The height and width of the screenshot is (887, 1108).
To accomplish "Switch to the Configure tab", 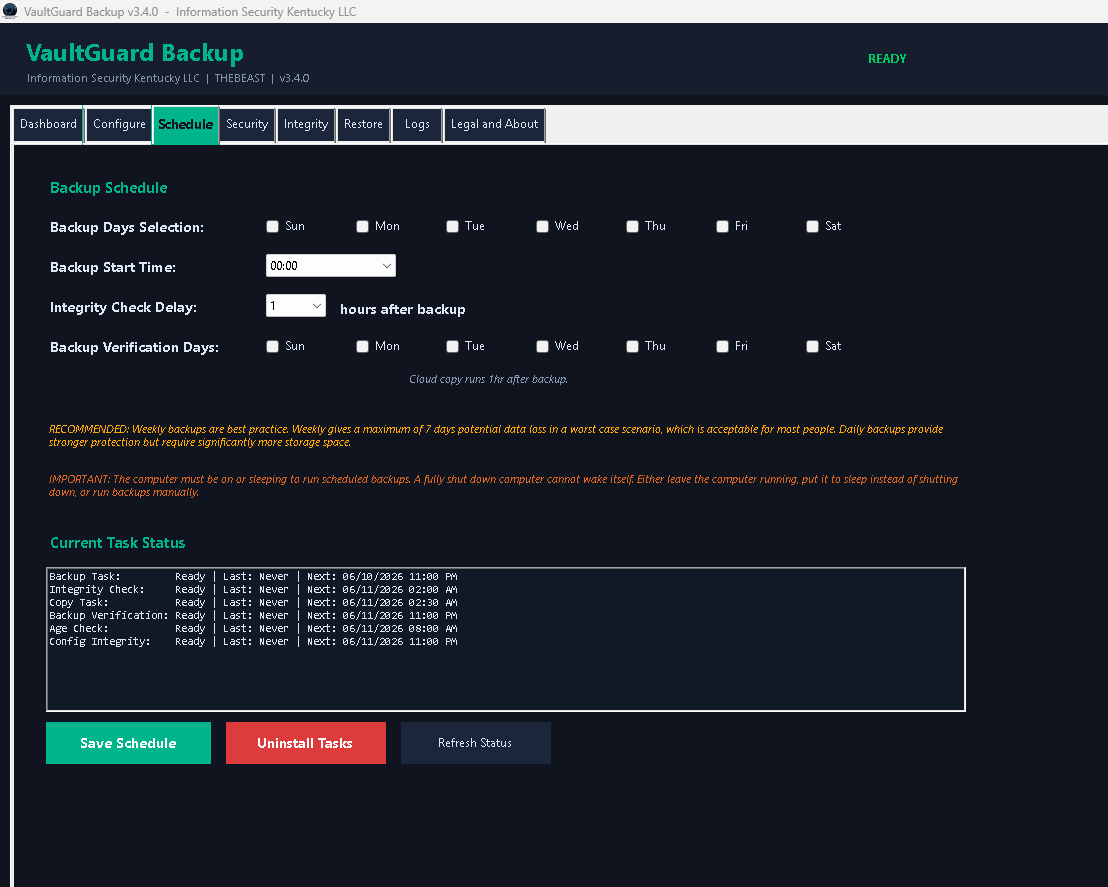I will pyautogui.click(x=119, y=124).
